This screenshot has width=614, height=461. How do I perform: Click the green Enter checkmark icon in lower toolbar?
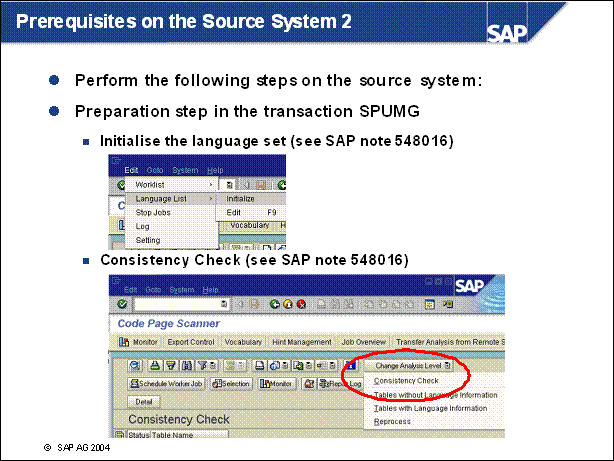coord(121,303)
